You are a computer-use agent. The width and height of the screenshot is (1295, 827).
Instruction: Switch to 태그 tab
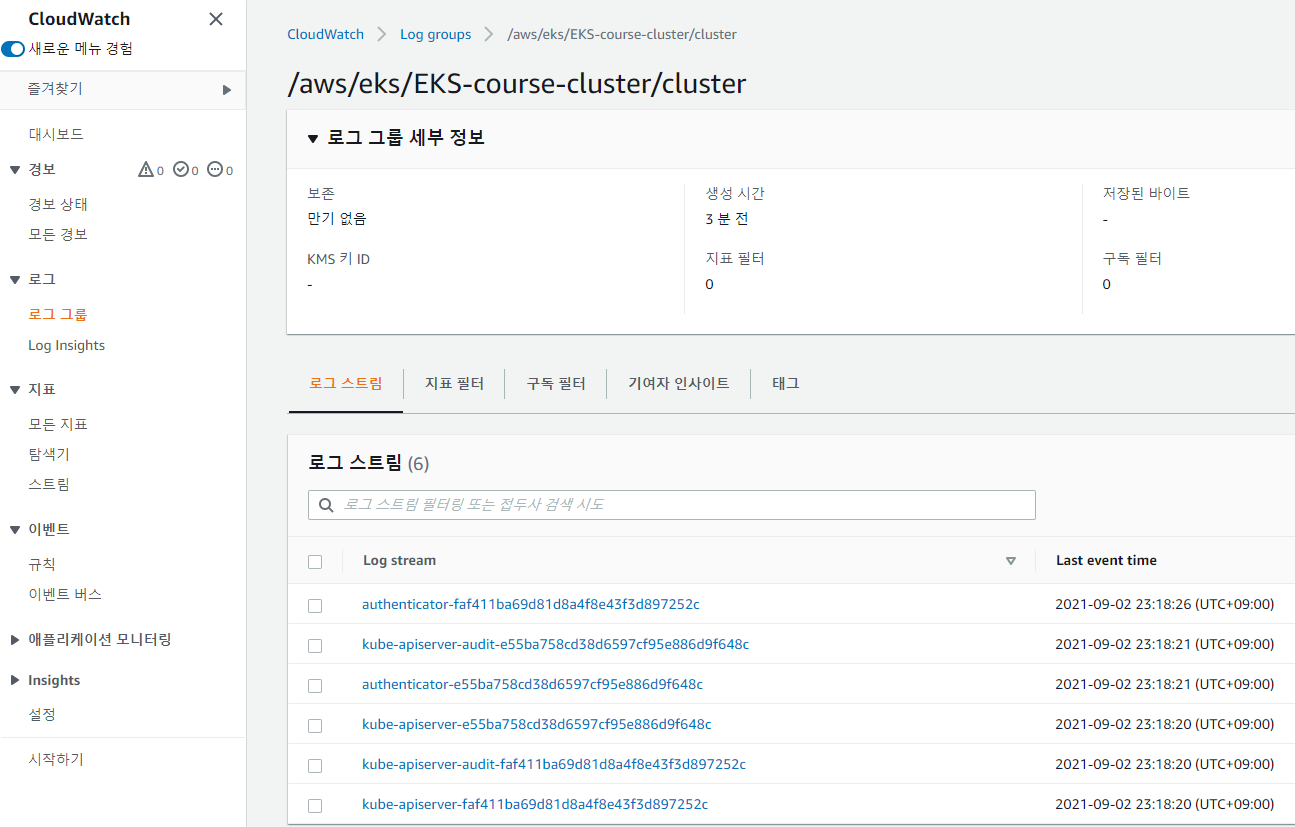786,383
